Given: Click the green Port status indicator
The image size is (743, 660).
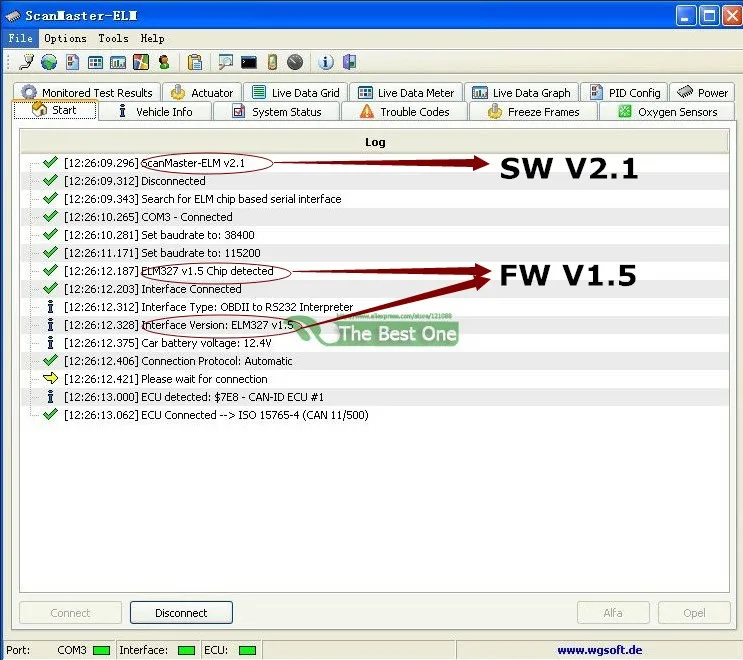Looking at the screenshot, I should pos(101,651).
